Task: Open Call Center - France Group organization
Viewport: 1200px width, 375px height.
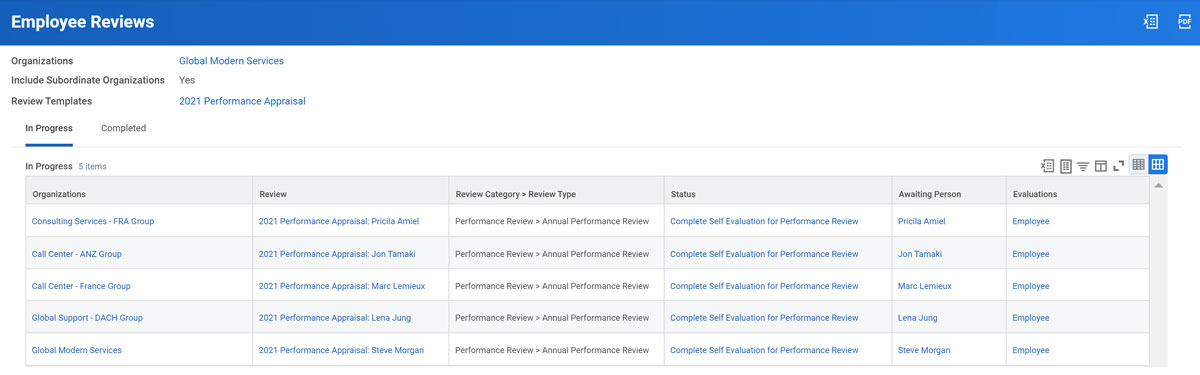Action: (81, 286)
